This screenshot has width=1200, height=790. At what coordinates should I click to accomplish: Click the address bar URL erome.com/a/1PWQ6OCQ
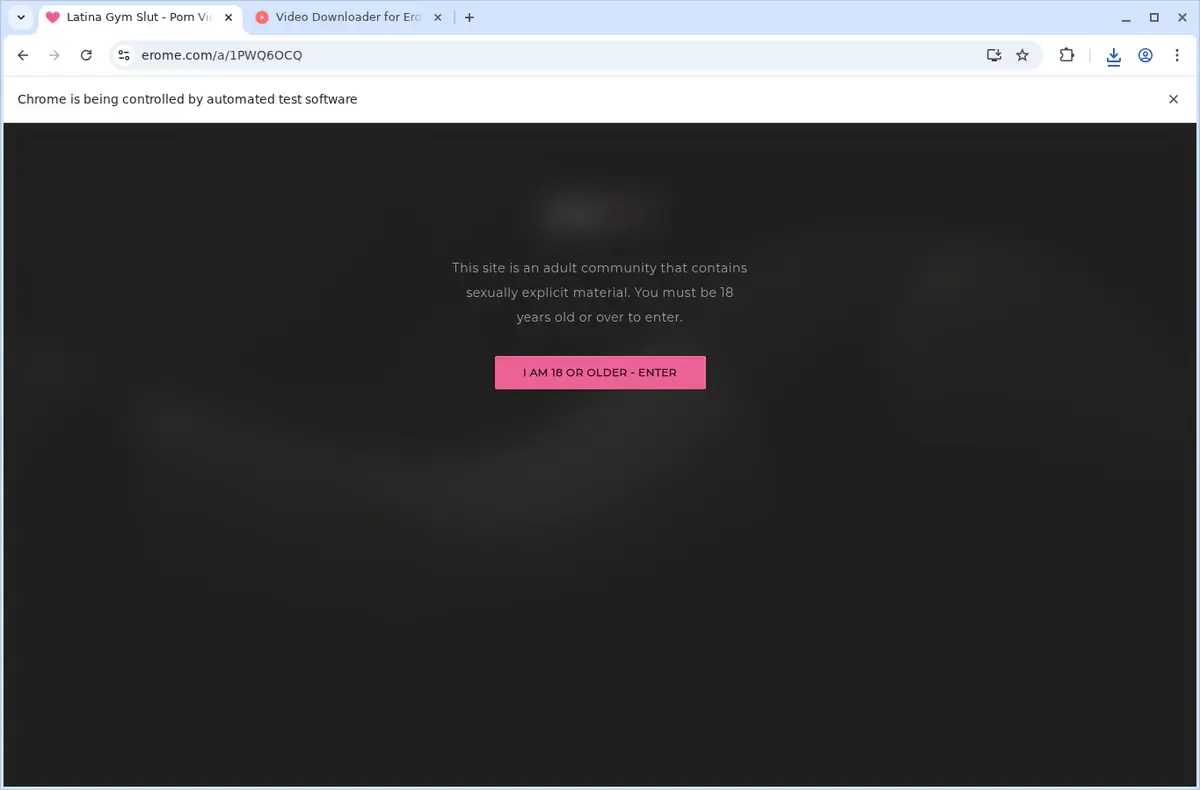(x=222, y=56)
